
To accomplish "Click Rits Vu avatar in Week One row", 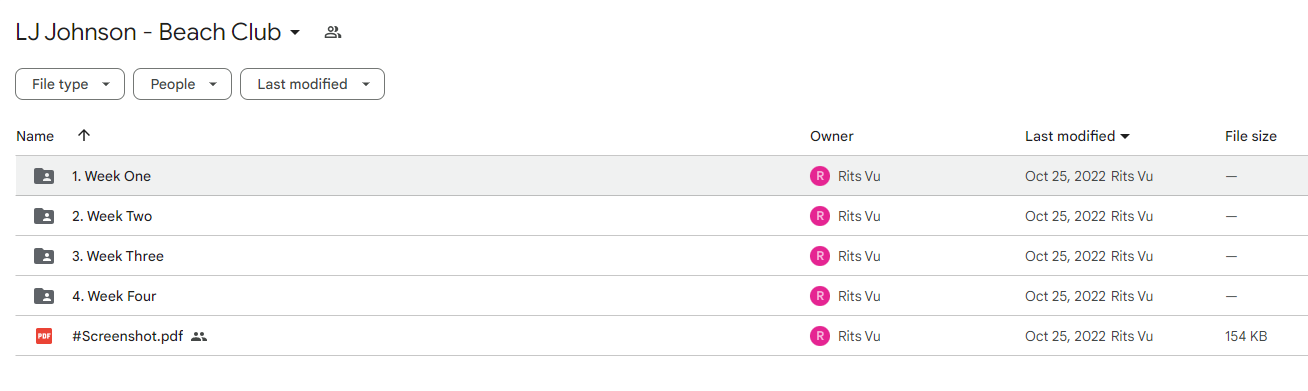I will point(820,176).
